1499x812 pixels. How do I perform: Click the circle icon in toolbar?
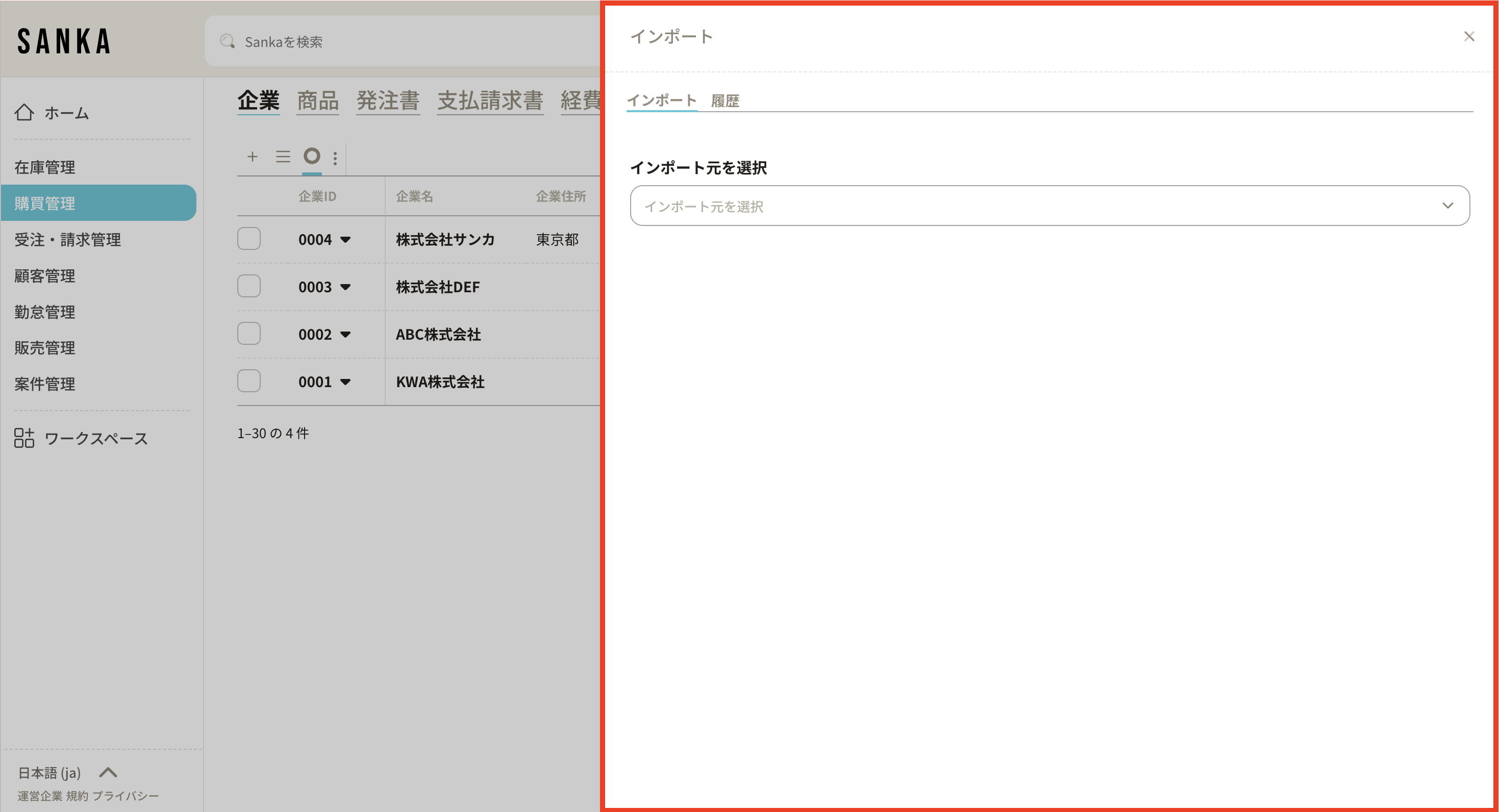point(312,156)
